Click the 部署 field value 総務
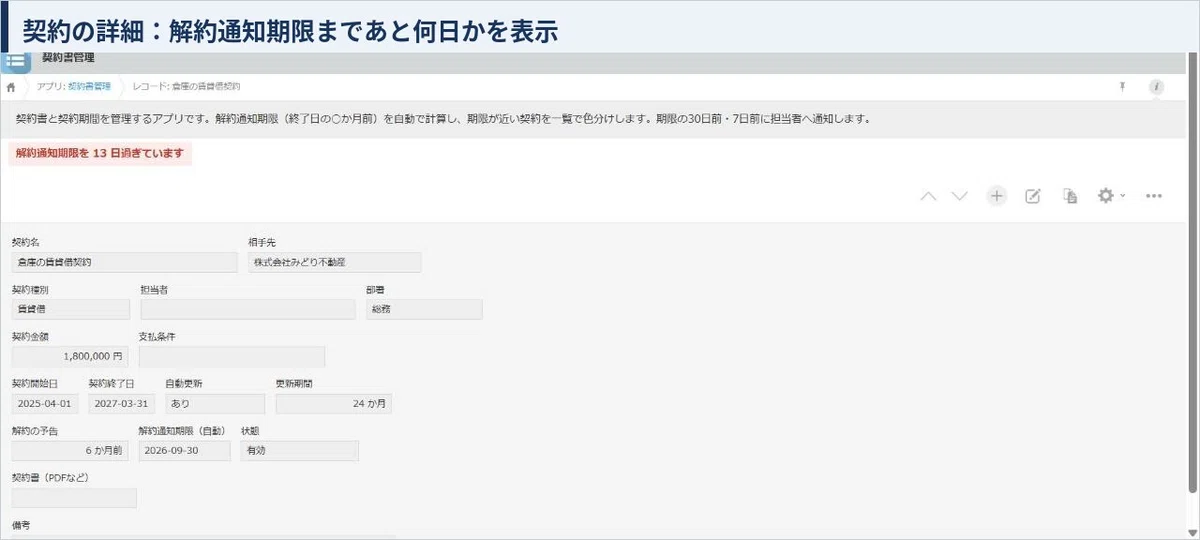Screen dimensions: 1200x540 pos(424,309)
